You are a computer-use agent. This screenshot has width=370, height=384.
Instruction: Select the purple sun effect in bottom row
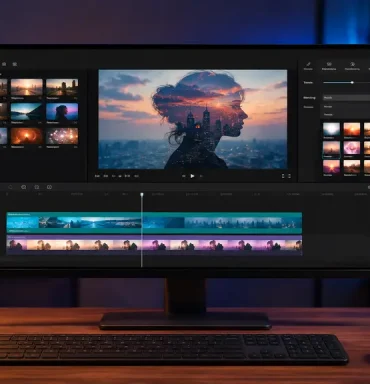coord(331,167)
